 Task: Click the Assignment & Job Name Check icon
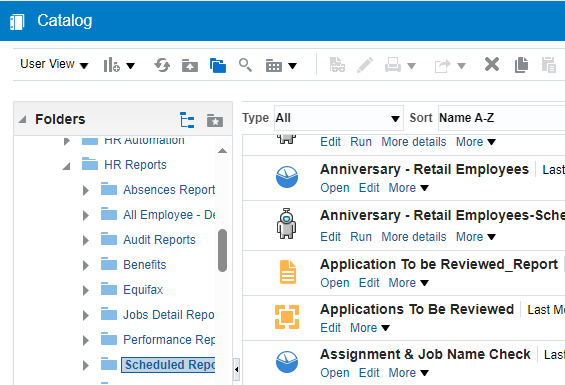[287, 362]
